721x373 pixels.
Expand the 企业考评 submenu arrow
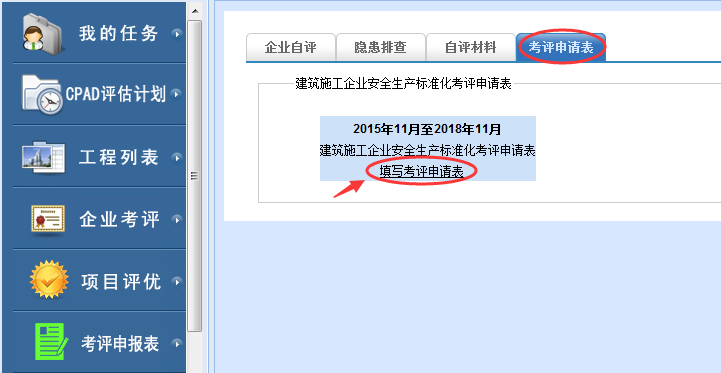[x=177, y=220]
